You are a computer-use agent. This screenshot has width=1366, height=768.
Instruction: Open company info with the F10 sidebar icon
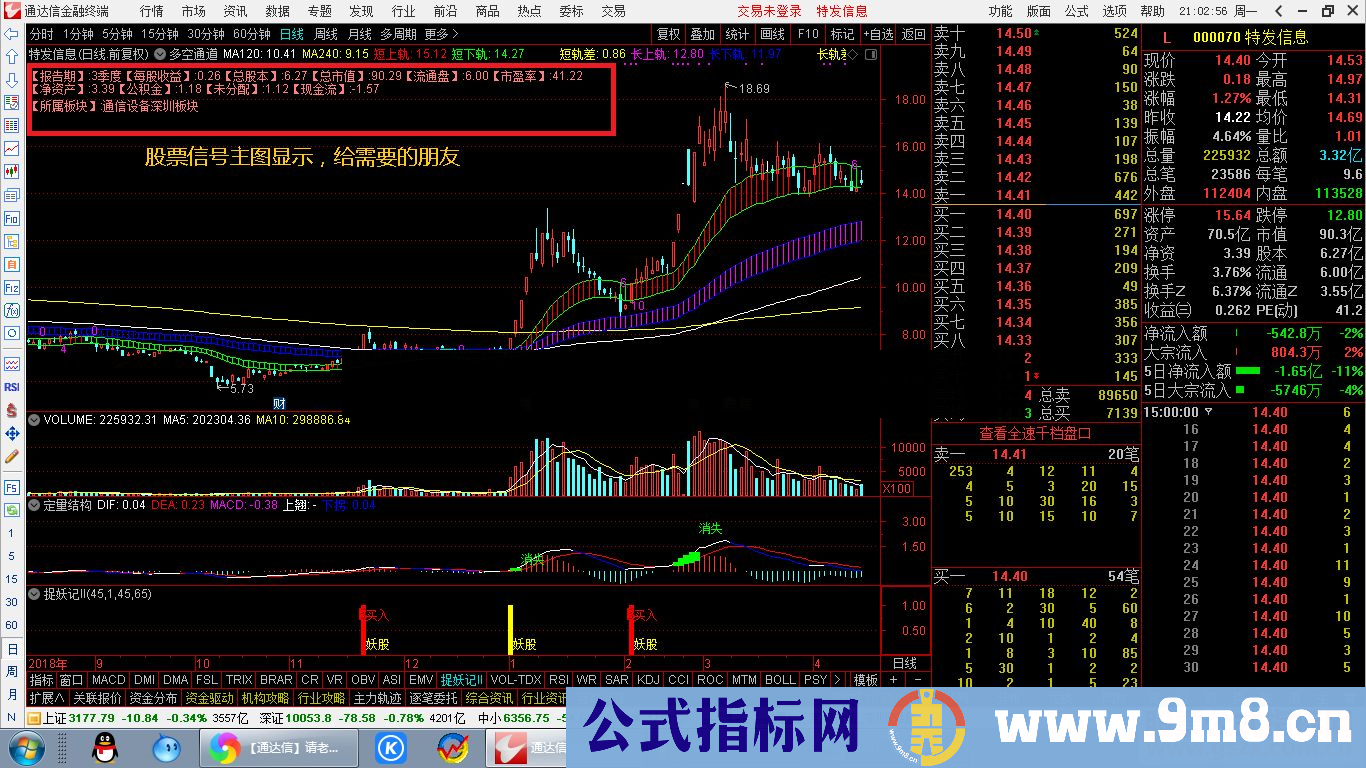tap(11, 220)
